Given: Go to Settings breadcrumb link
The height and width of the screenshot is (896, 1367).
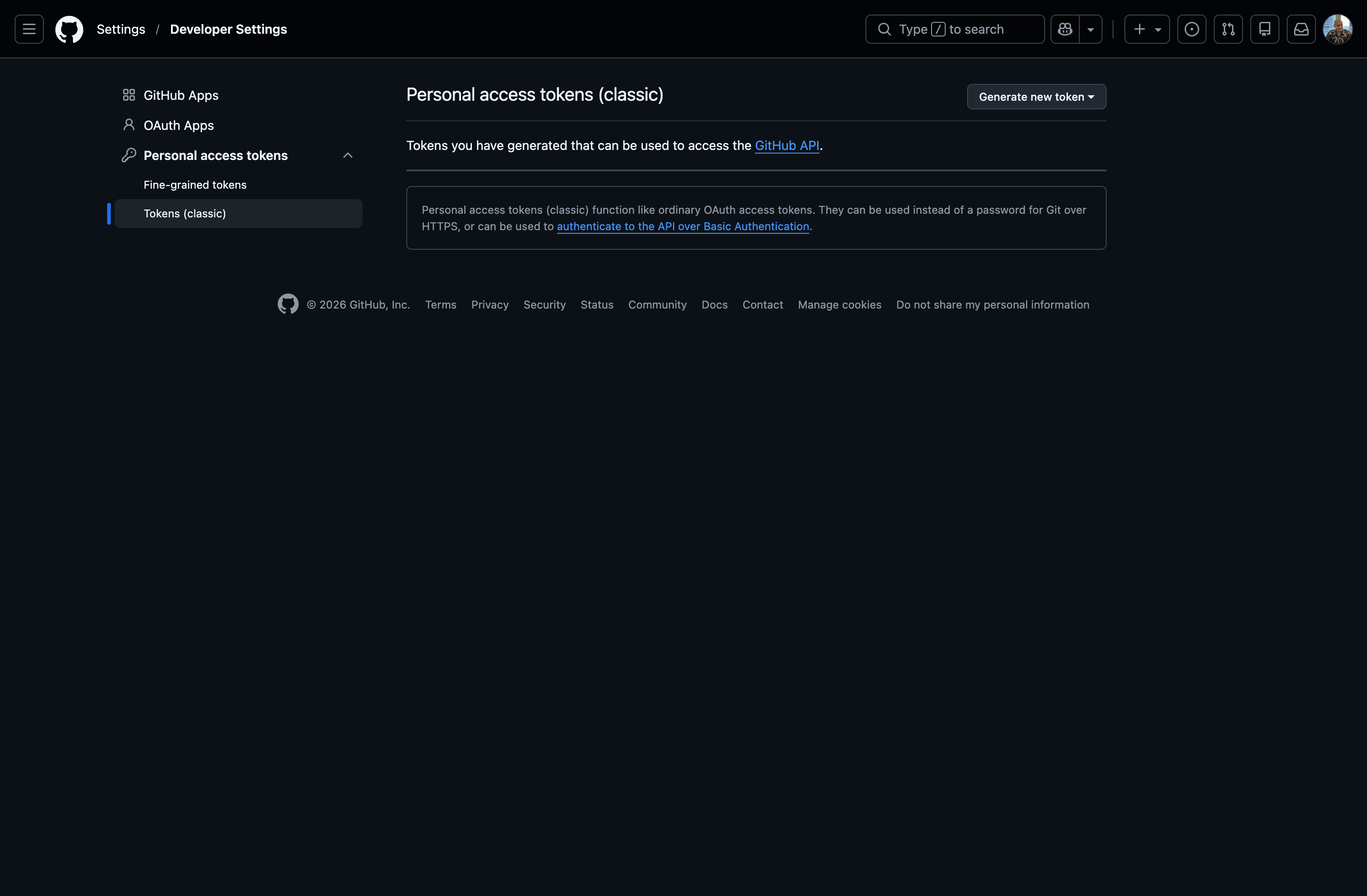Looking at the screenshot, I should click(121, 29).
